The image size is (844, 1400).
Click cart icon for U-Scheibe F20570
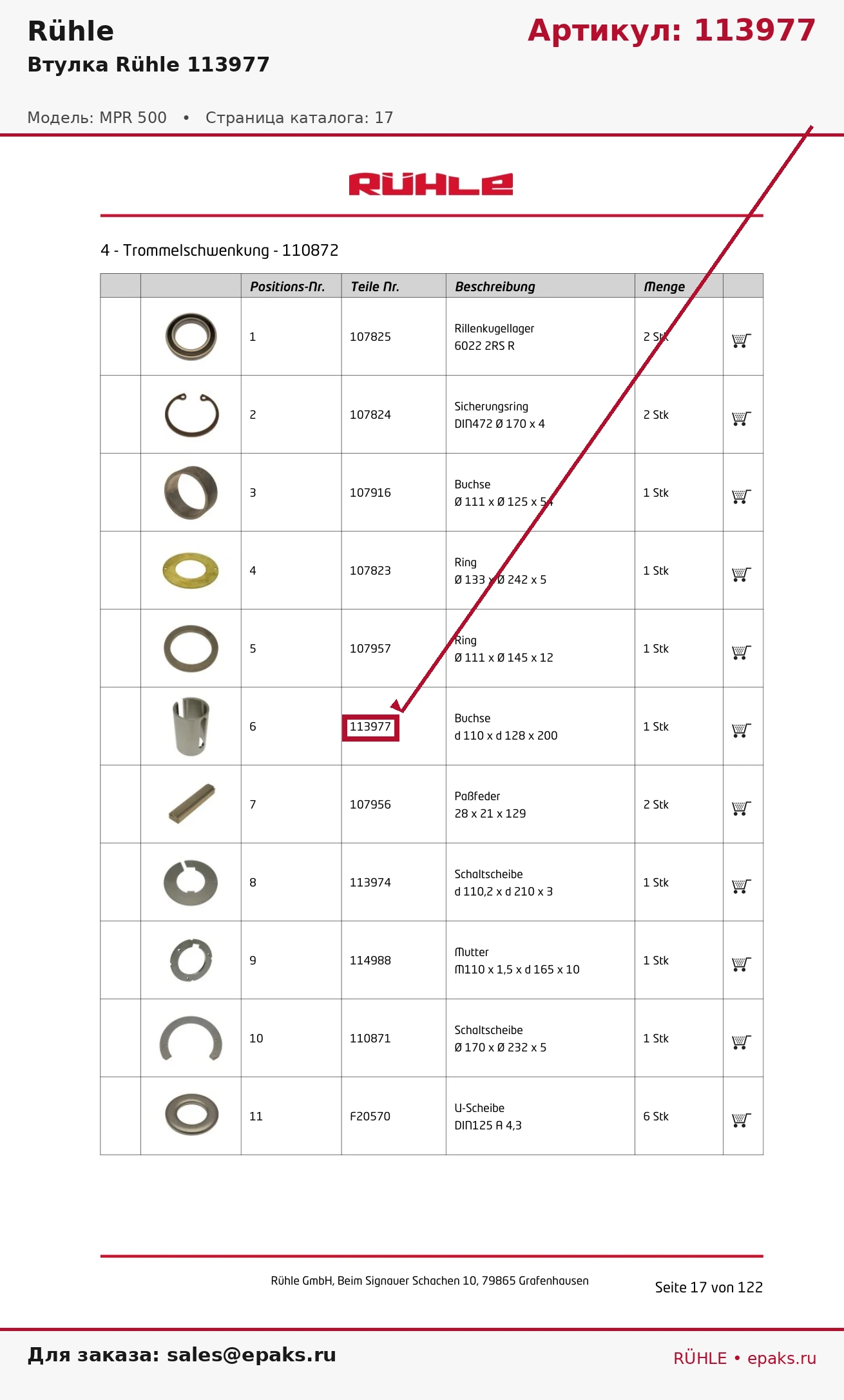click(742, 1120)
